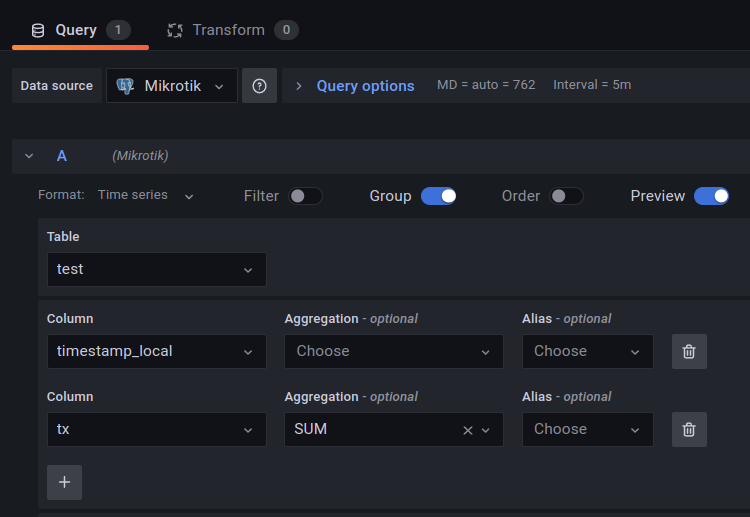Screen dimensions: 750x517
Task: Click the data source help icon
Action: [x=259, y=86]
